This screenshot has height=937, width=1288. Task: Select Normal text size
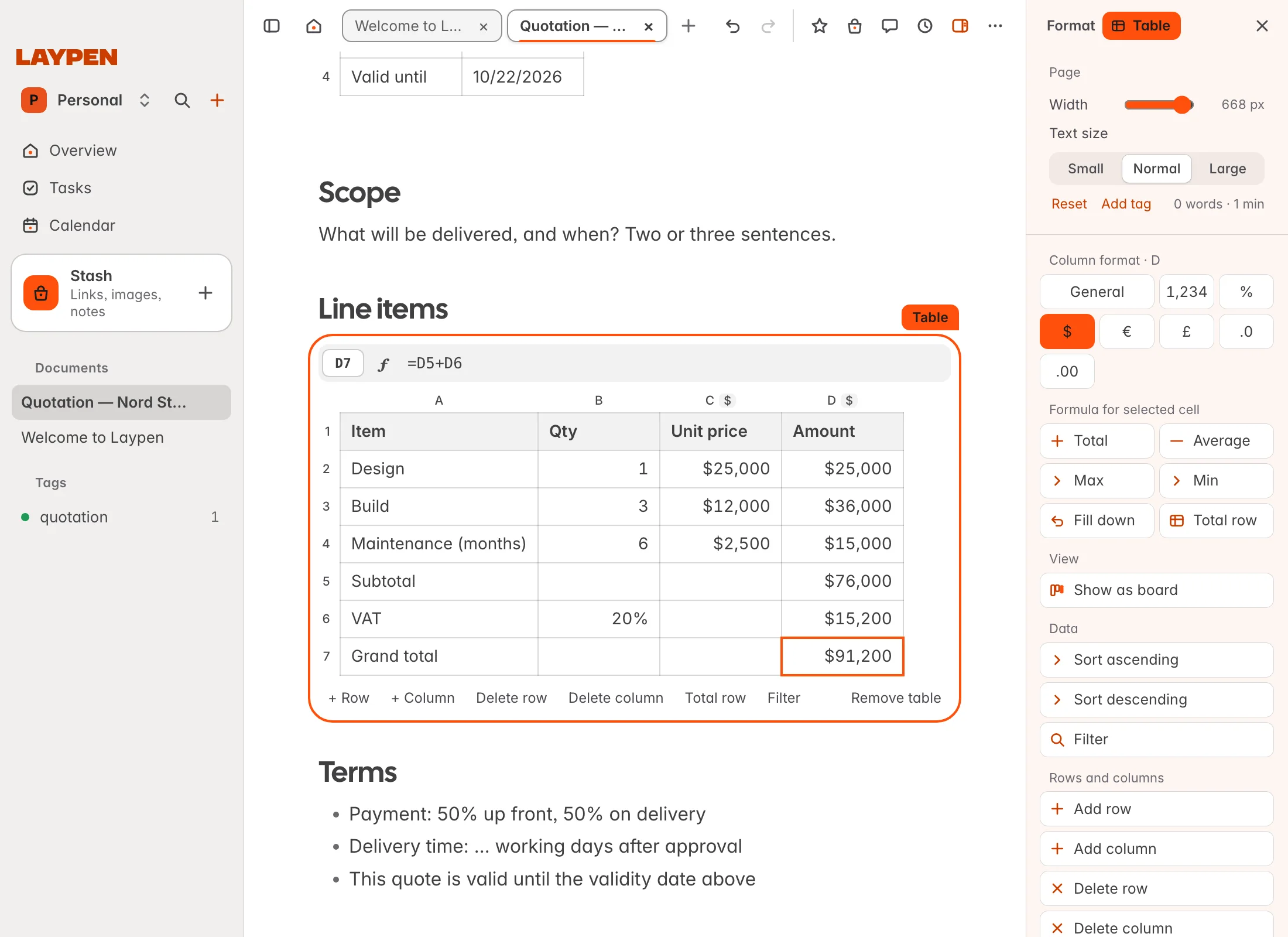tap(1156, 169)
